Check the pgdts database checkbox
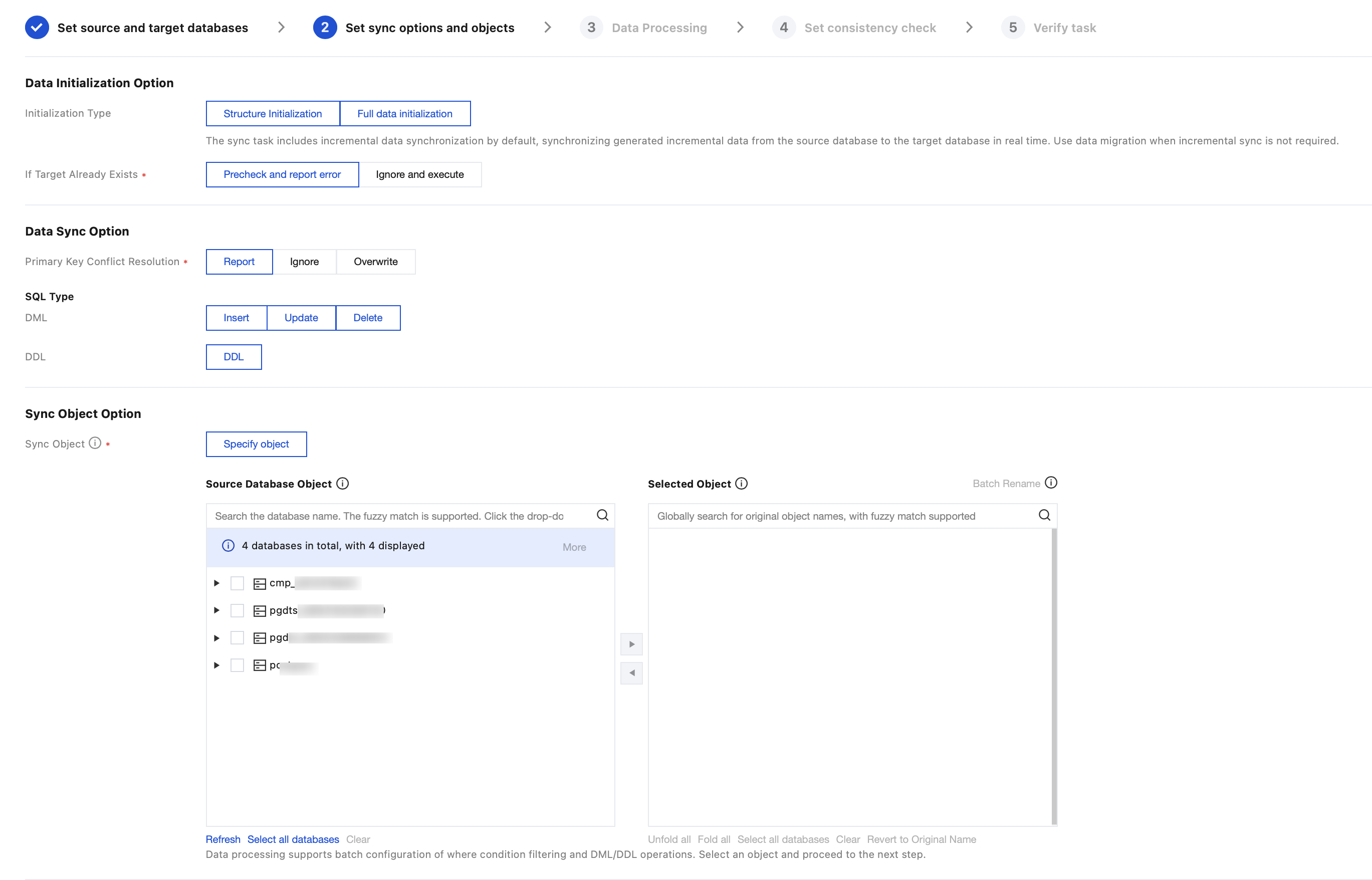Screen dimensions: 1372x880 [237, 610]
